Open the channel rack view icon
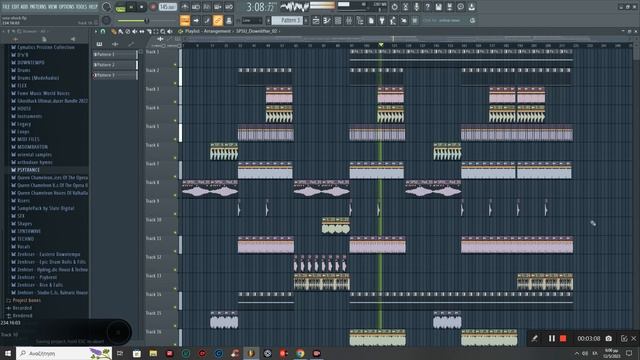Image resolution: width=640 pixels, height=360 pixels. tap(338, 20)
